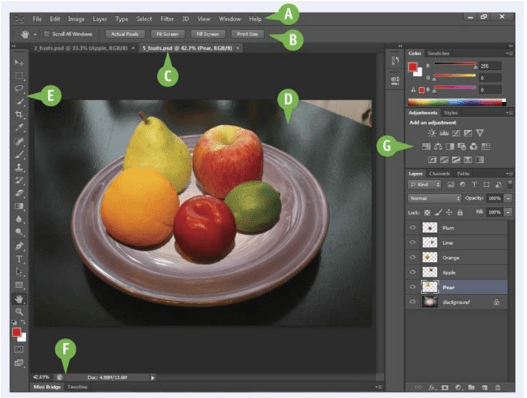Open the Color panel options menu

[x=509, y=53]
